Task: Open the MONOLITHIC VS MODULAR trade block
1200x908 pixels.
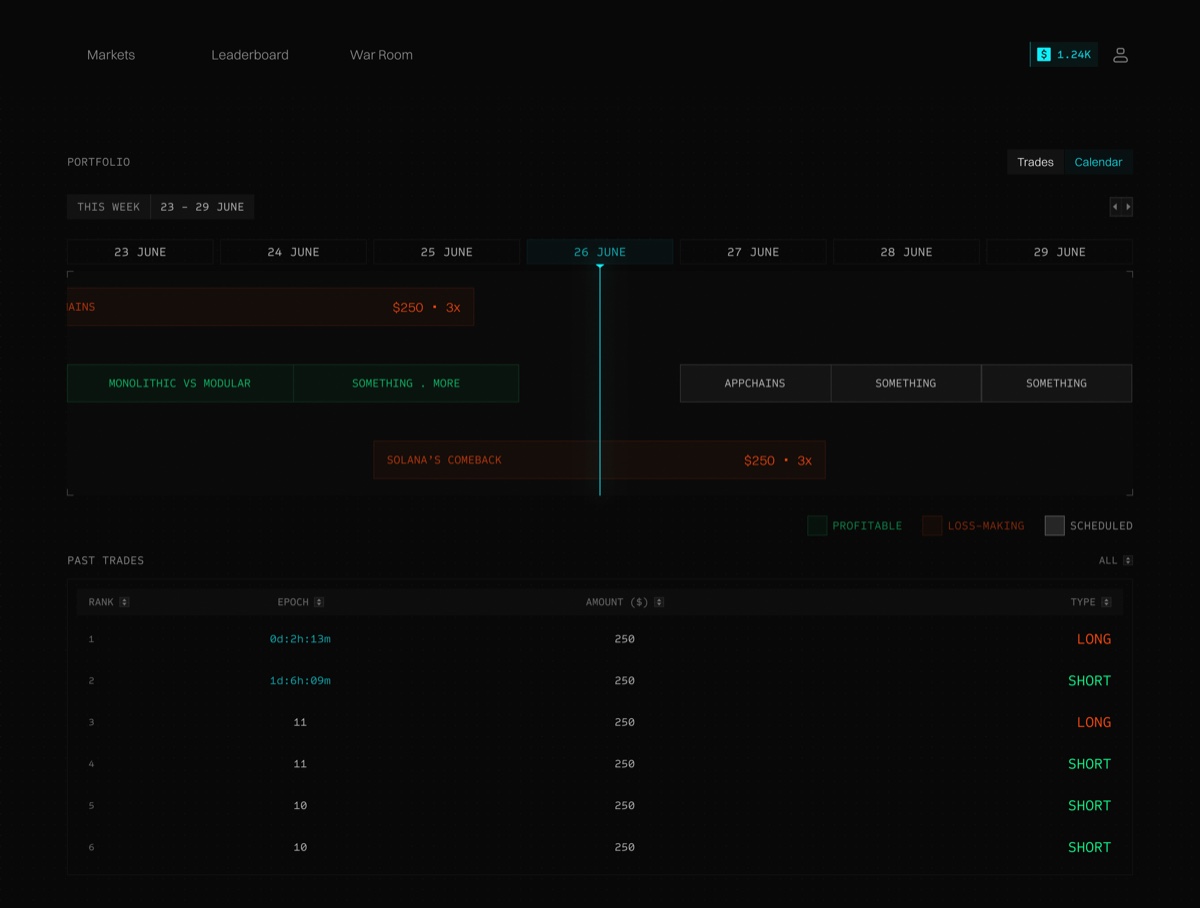Action: 180,383
